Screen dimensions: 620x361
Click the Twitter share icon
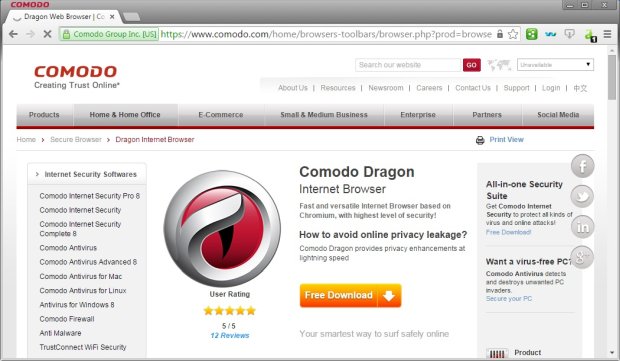click(x=582, y=196)
